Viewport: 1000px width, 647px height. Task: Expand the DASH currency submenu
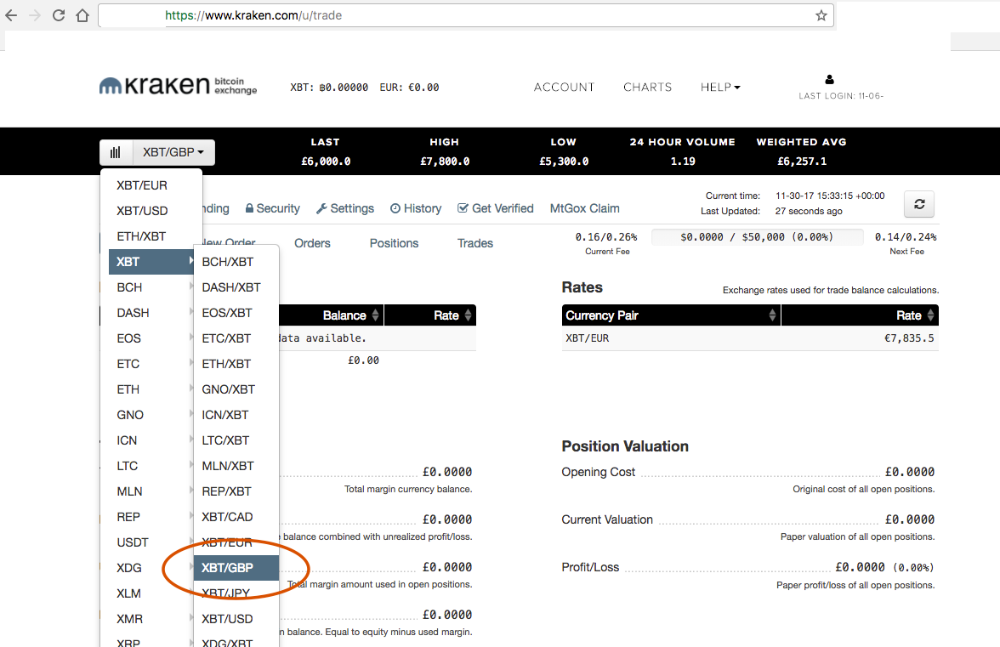click(151, 313)
